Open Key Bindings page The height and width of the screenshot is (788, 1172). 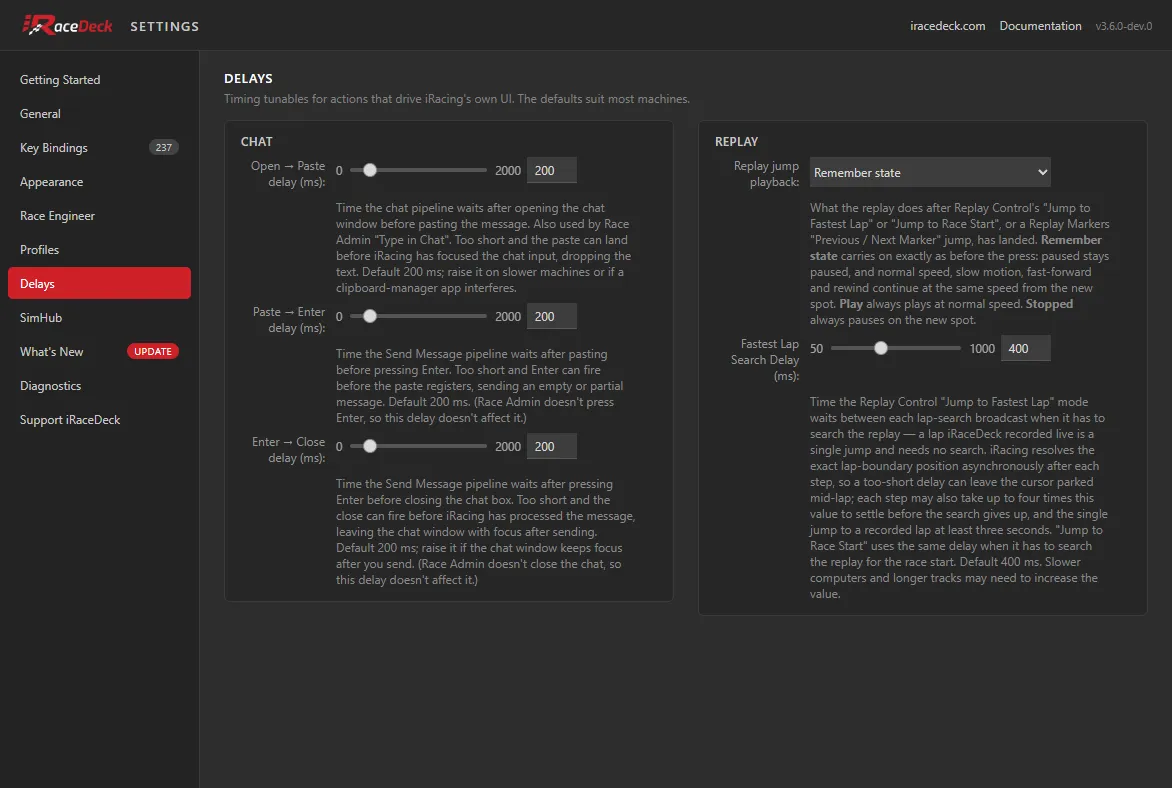pos(99,147)
